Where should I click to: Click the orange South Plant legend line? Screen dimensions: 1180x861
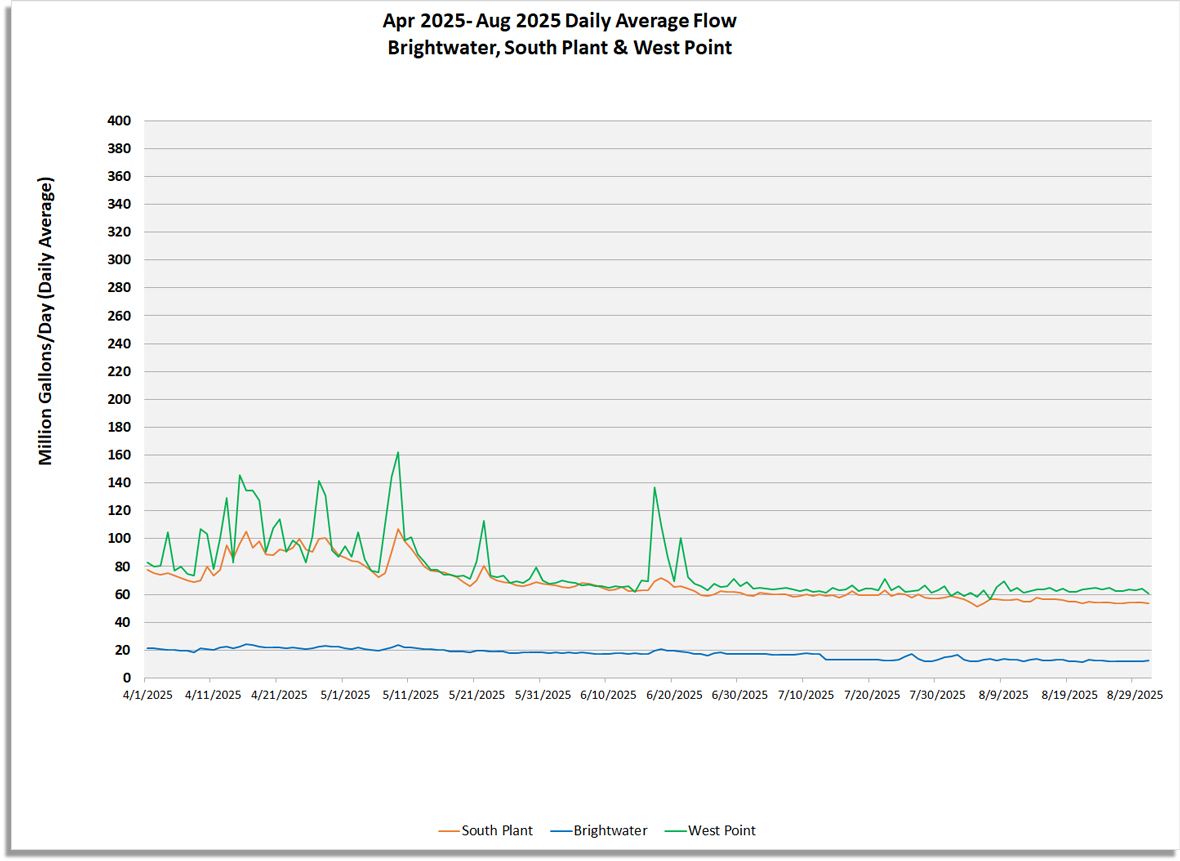click(448, 830)
